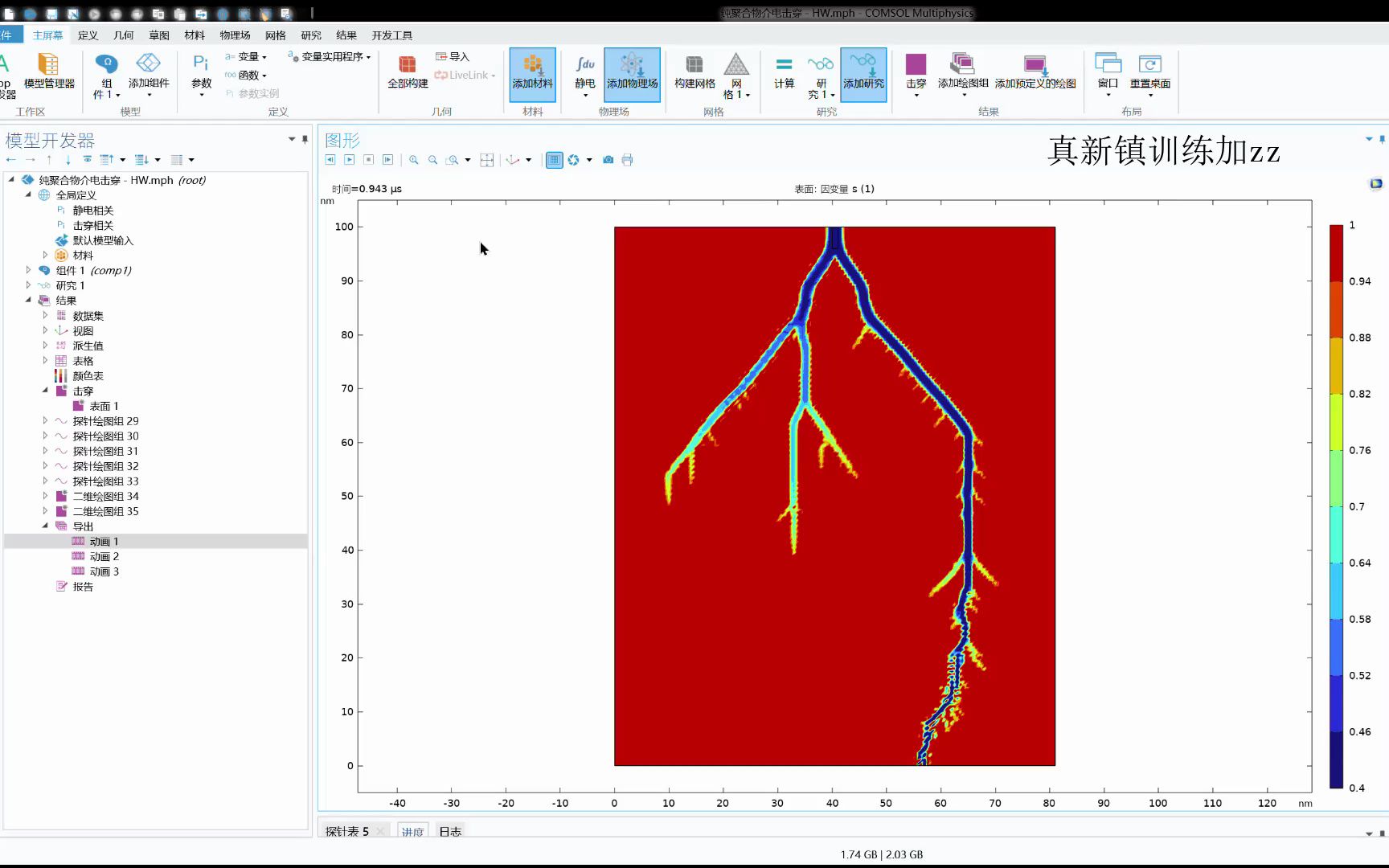
Task: Switch to the 定义 ribbon tab
Action: click(x=88, y=35)
